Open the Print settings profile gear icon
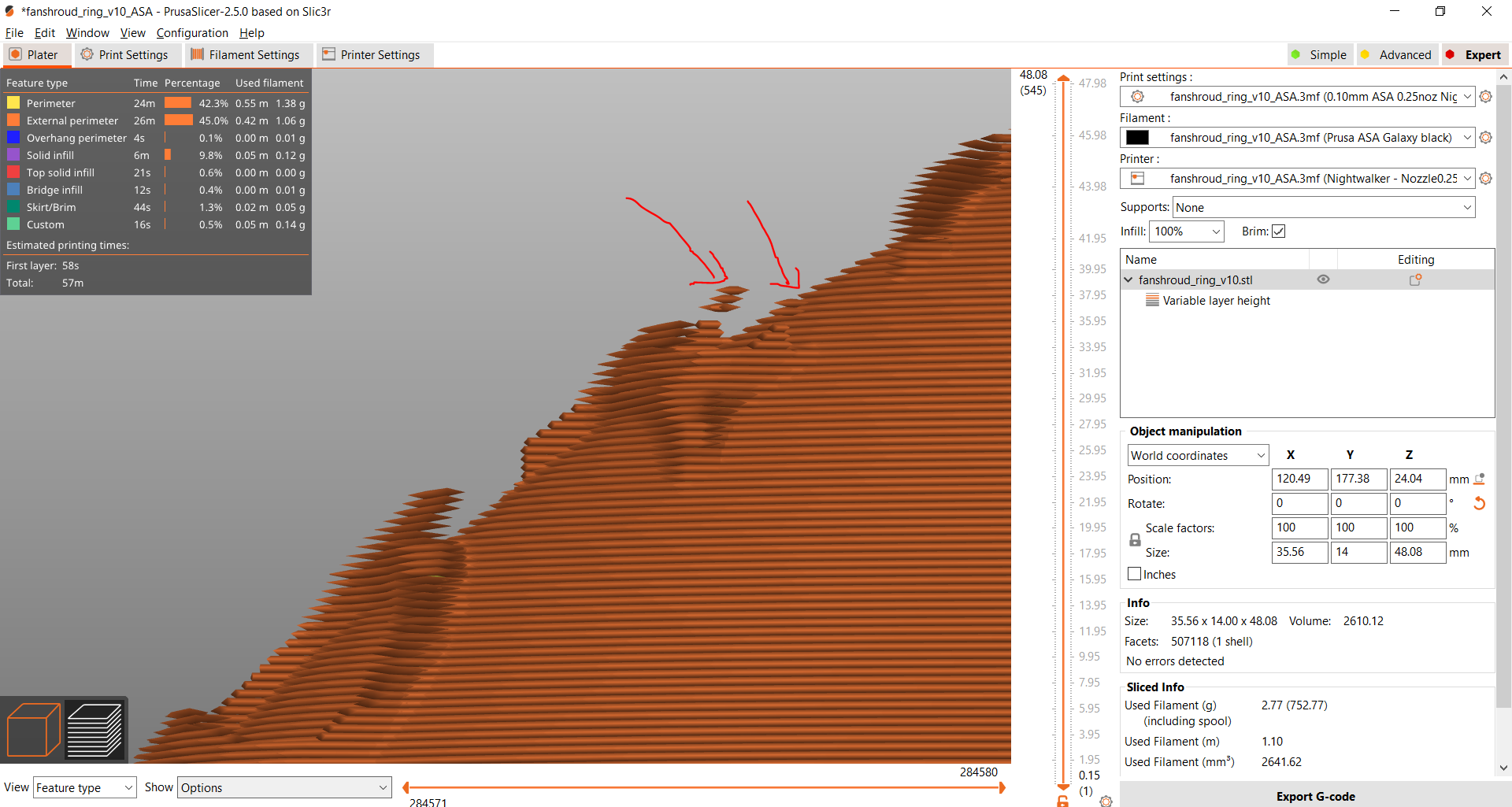This screenshot has height=807, width=1512. click(1486, 96)
